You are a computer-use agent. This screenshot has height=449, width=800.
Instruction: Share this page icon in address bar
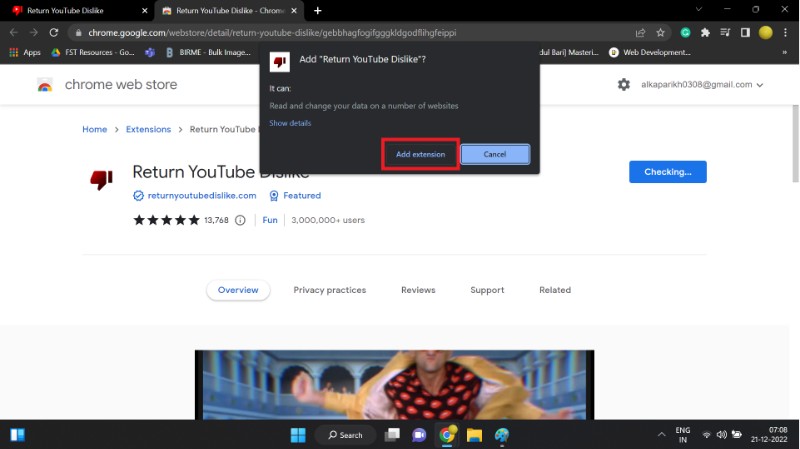pos(640,33)
